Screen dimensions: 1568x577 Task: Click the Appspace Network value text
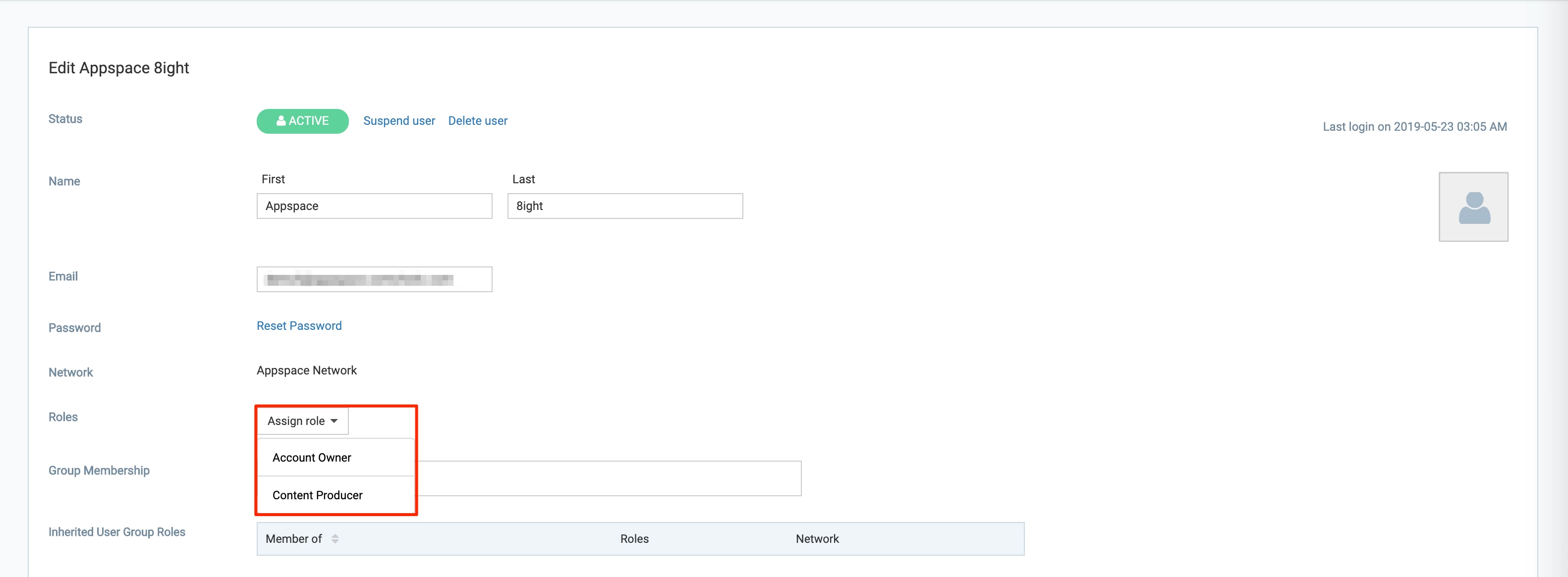[306, 370]
